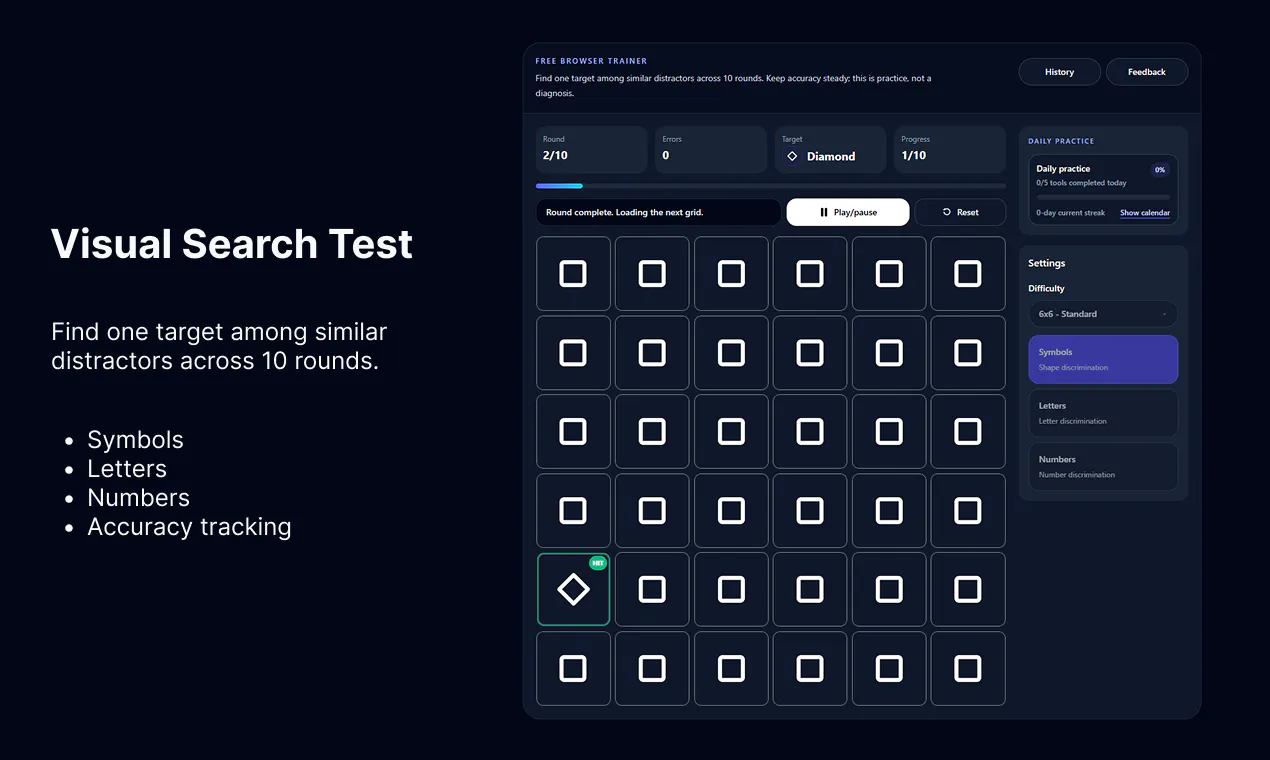Click the diamond icon in the Target card
This screenshot has width=1270, height=760.
pos(792,156)
